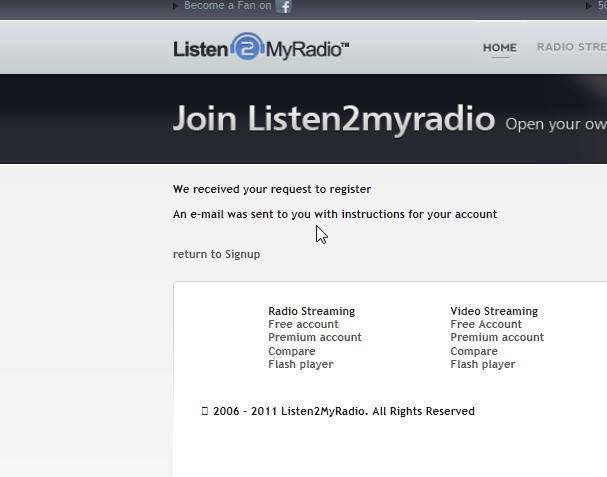Screen dimensions: 607x477
Task: Open the Become a Fan on link
Action: (x=228, y=5)
